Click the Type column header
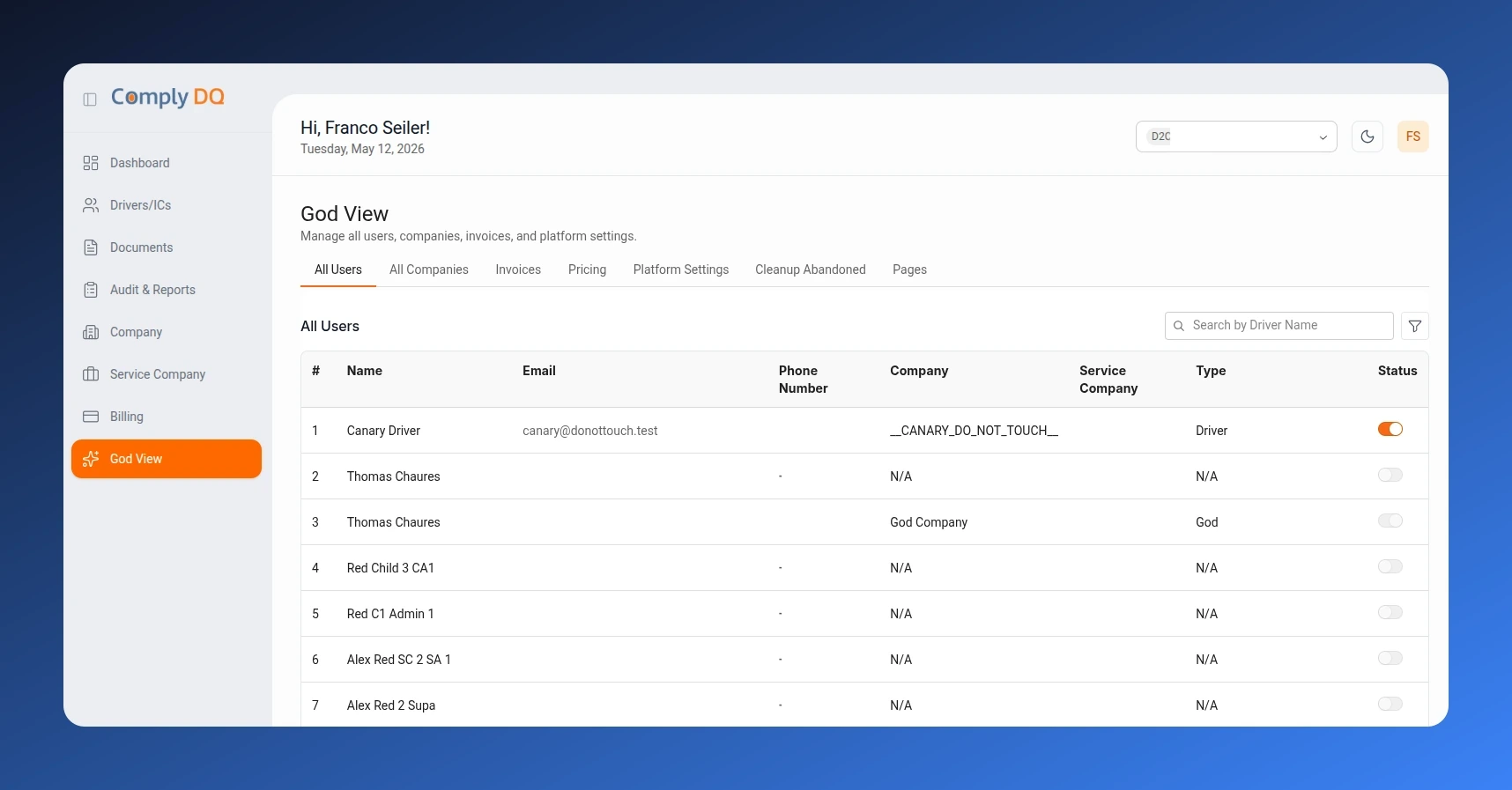This screenshot has height=790, width=1512. [1211, 371]
